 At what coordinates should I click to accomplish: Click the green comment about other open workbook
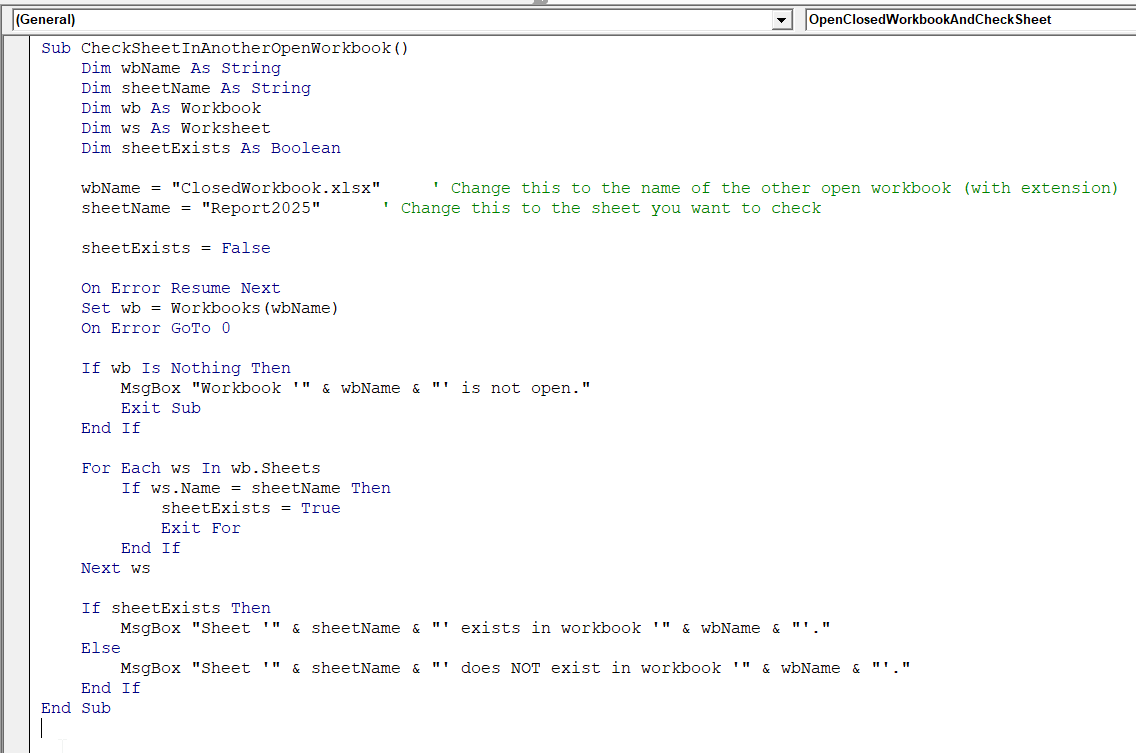[x=775, y=188]
